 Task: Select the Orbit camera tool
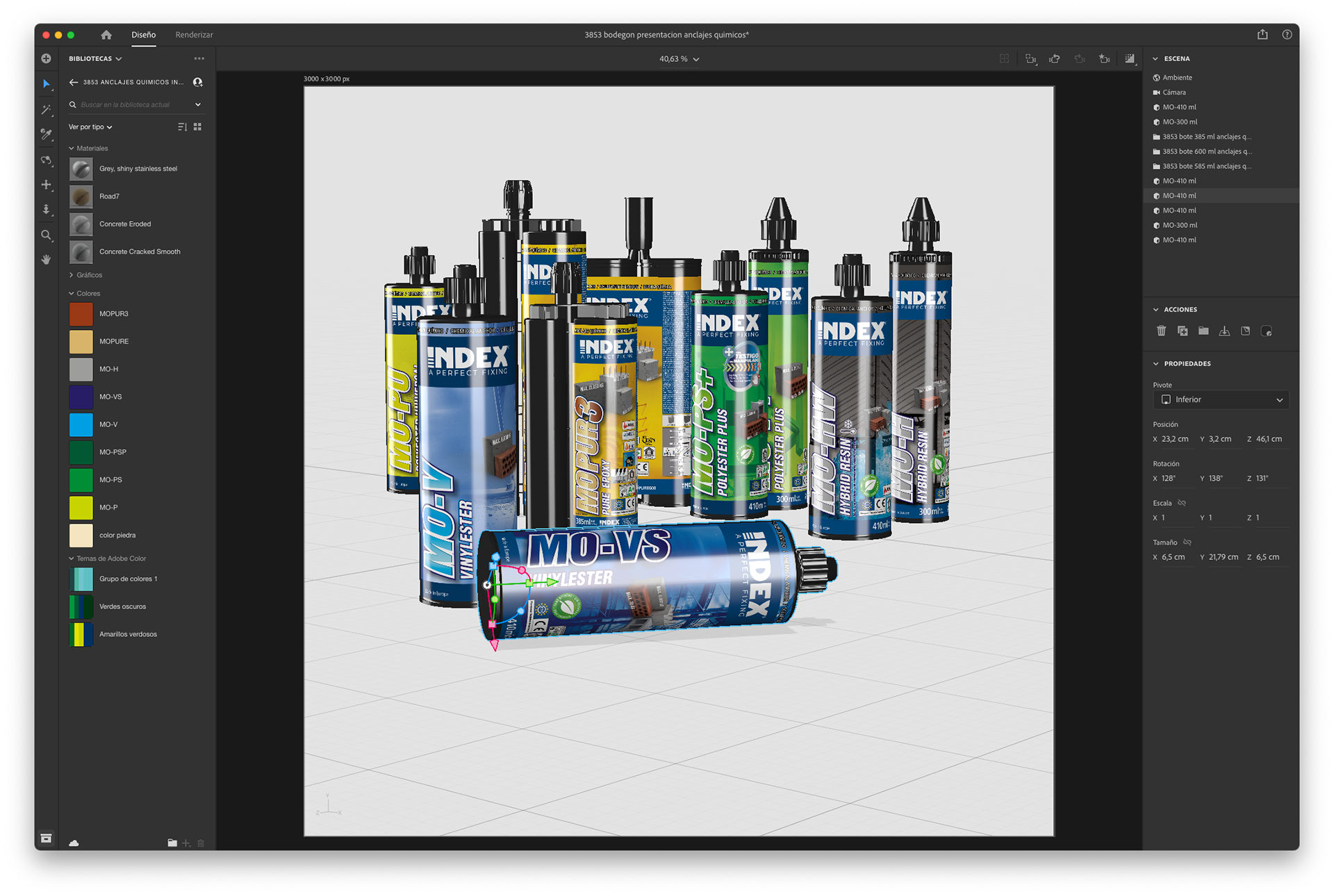point(47,160)
